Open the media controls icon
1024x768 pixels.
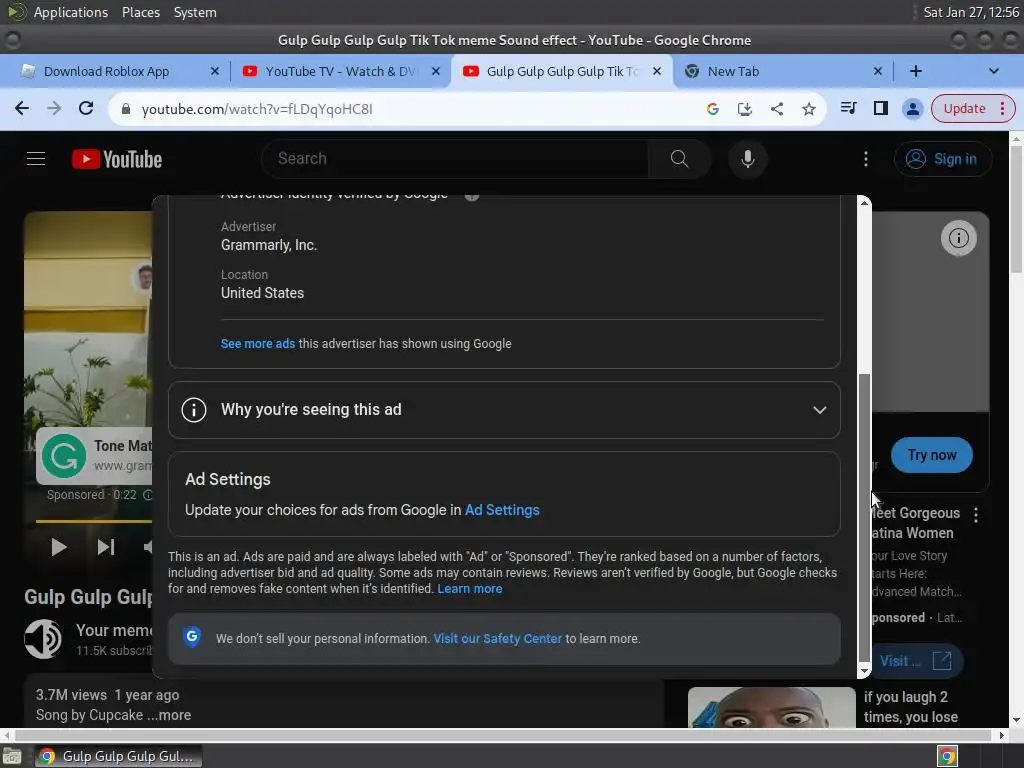(x=848, y=108)
